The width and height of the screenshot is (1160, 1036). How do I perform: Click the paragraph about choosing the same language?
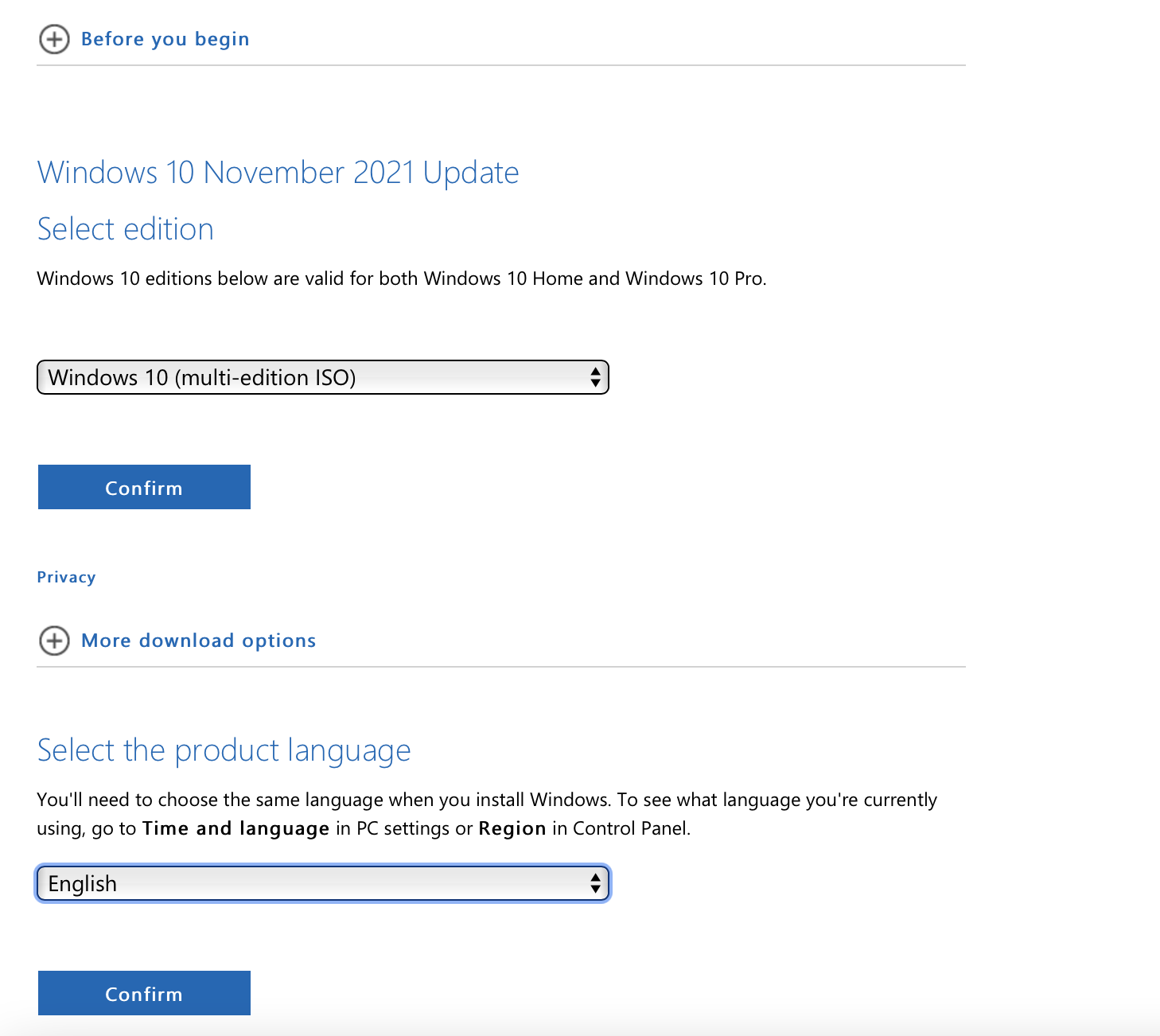coord(487,814)
